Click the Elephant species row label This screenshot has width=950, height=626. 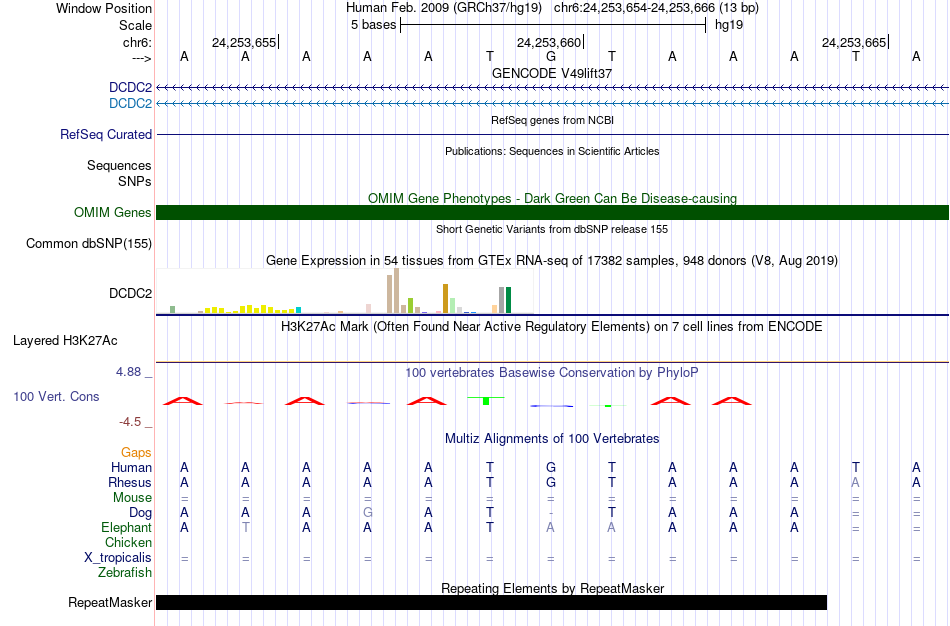pyautogui.click(x=126, y=527)
